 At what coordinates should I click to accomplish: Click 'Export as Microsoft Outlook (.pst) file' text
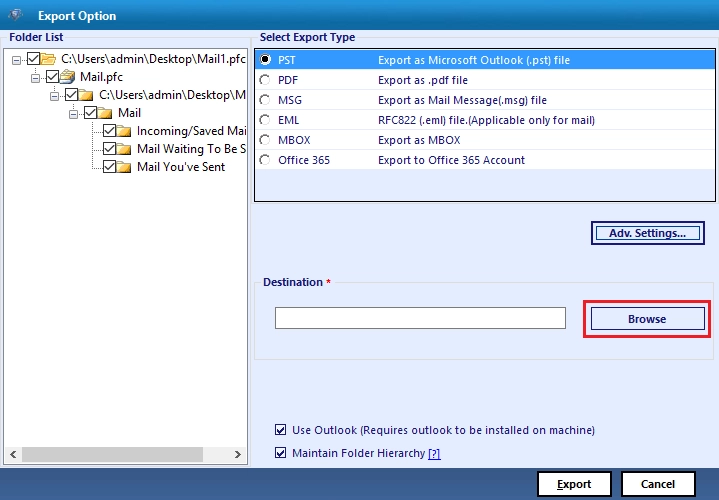coord(474,60)
